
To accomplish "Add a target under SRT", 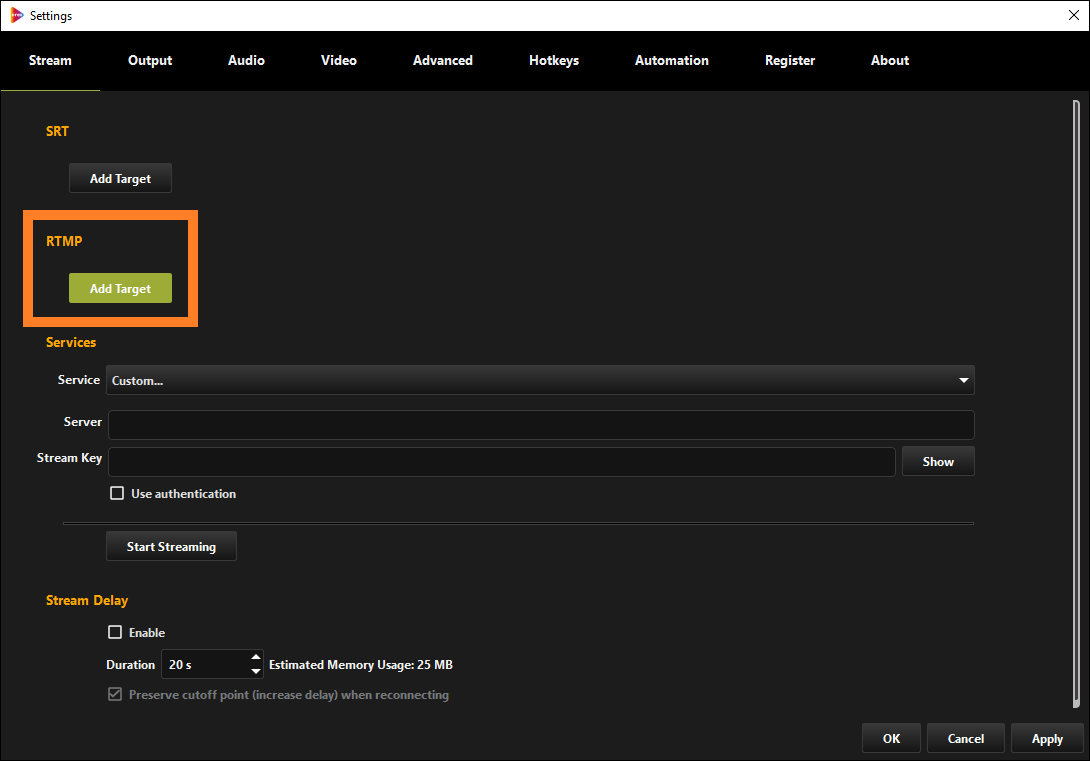I will point(120,179).
